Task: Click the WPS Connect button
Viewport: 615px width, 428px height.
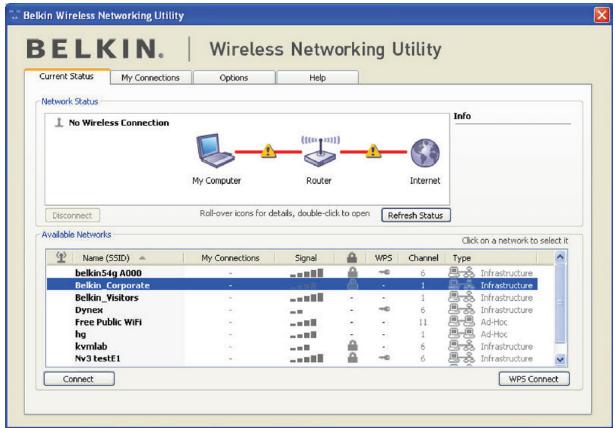Action: [533, 379]
